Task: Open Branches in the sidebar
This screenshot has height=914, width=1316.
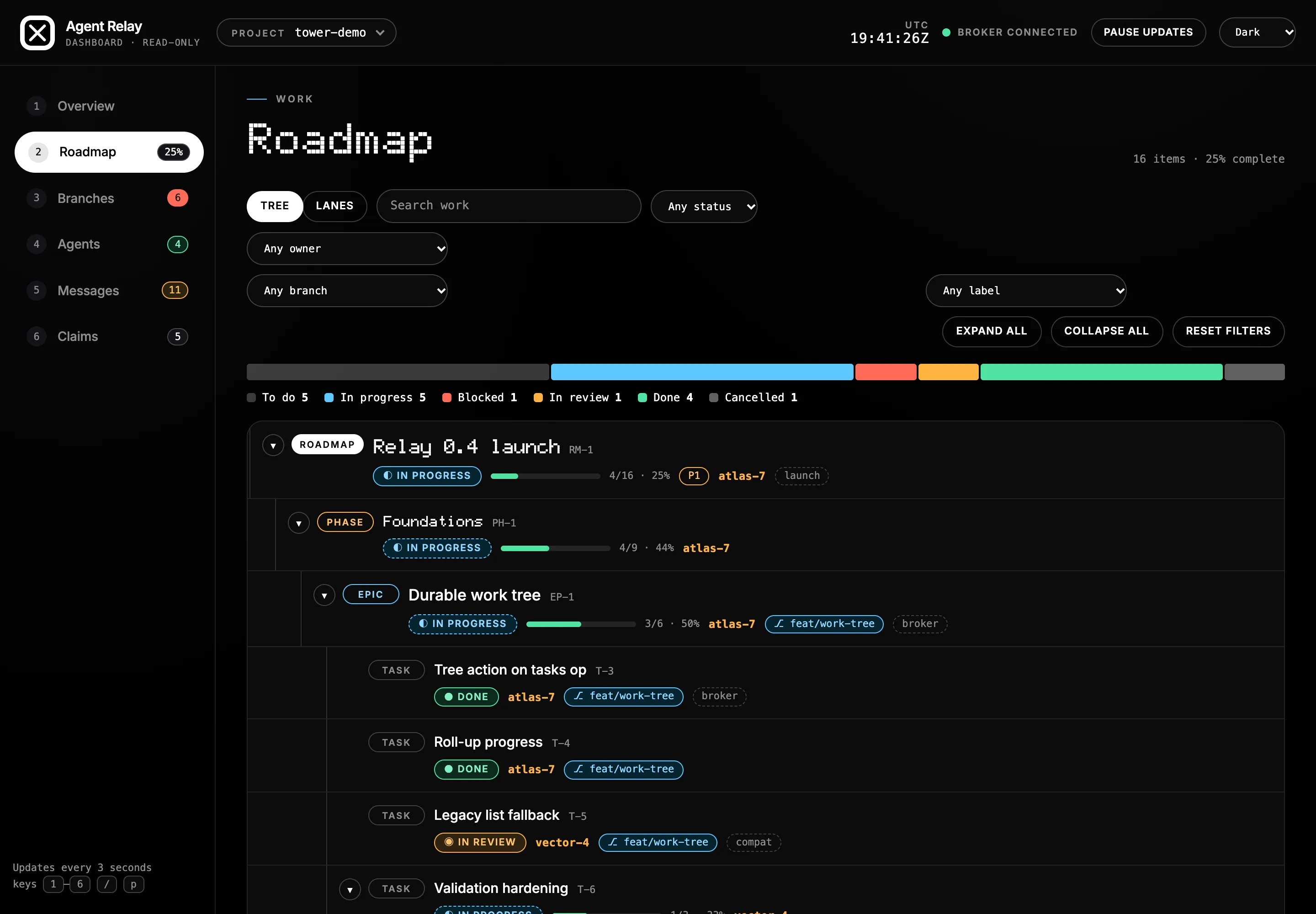Action: tap(109, 198)
